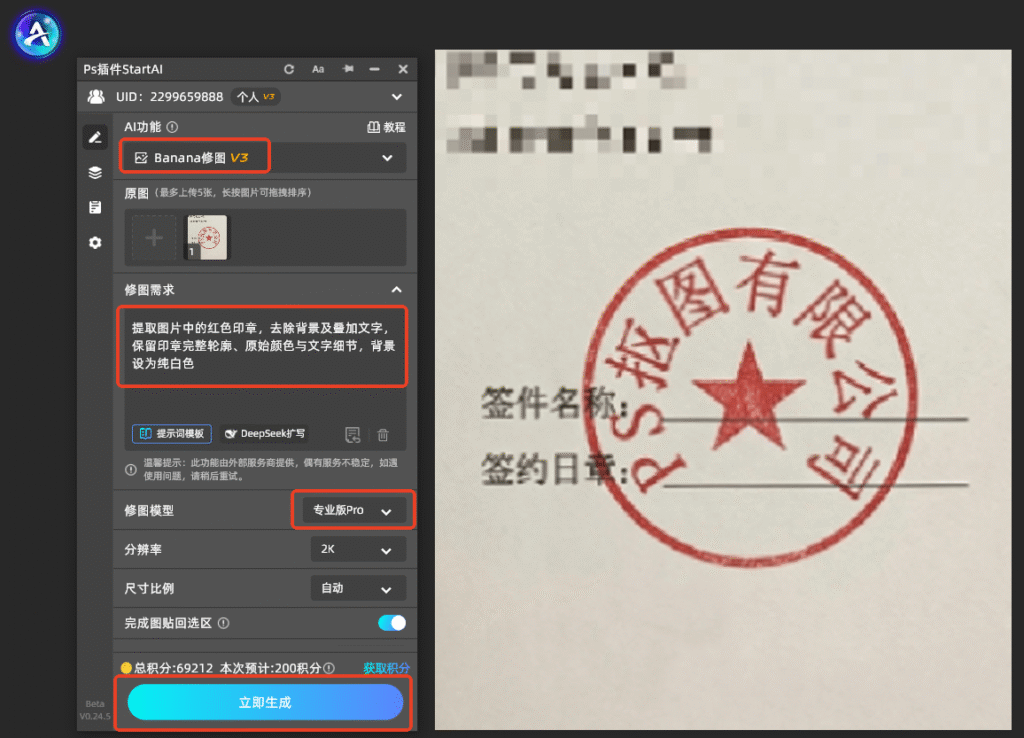Click the 立即生成 generate button
1024x738 pixels.
(265, 702)
